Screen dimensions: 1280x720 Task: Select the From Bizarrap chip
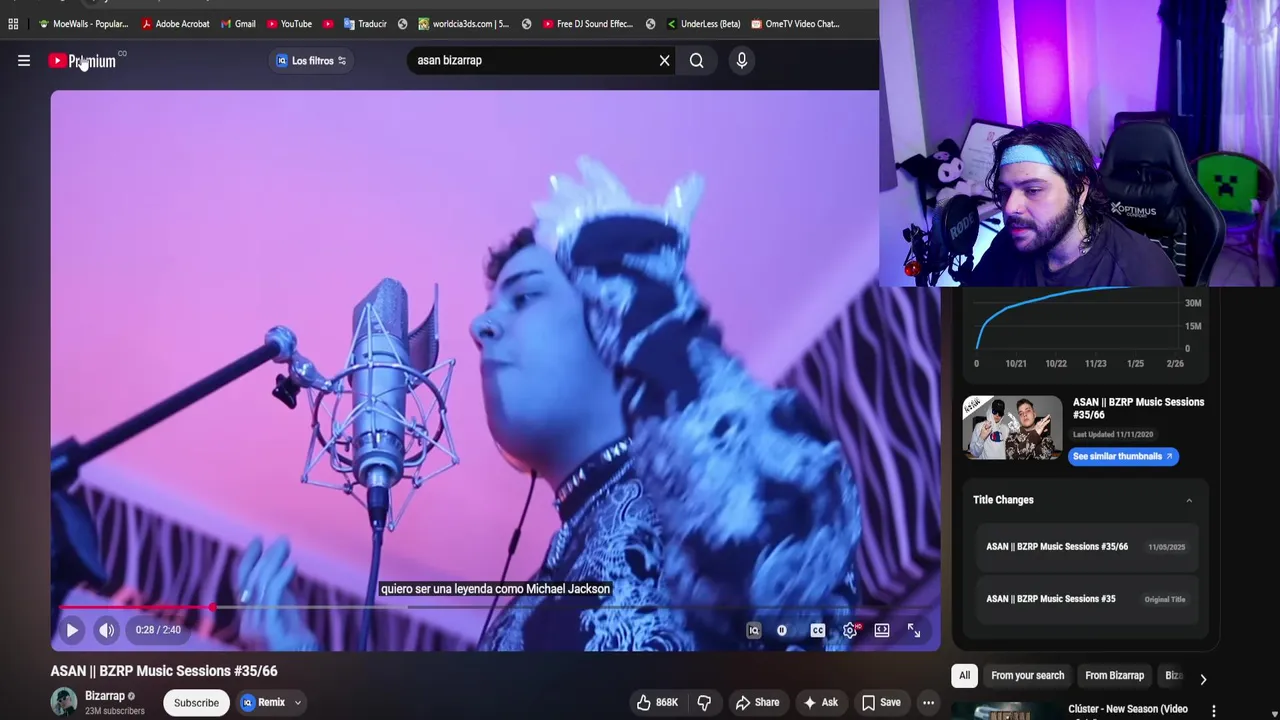(x=1114, y=676)
